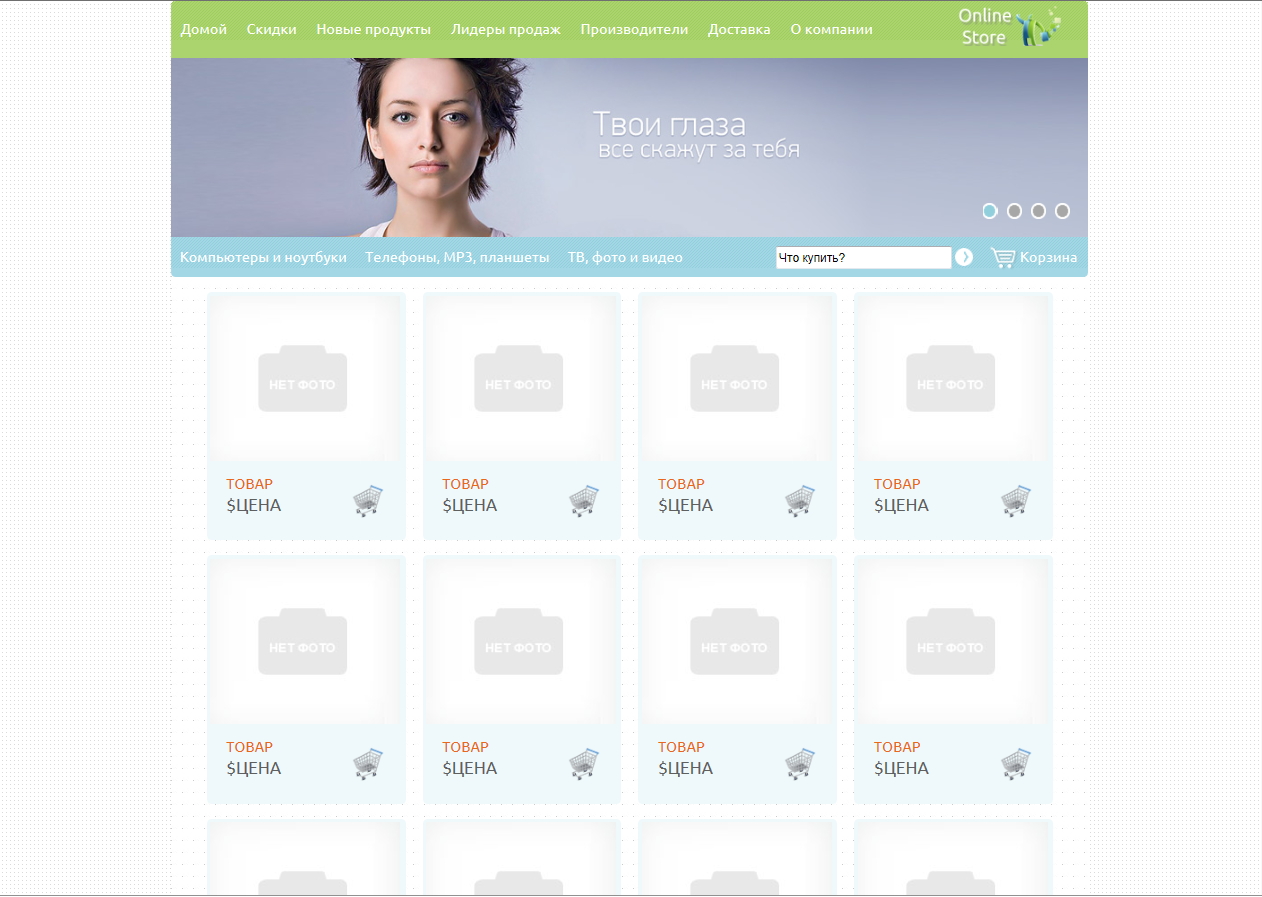This screenshot has height=897, width=1262.
Task: Click $ЦЕНА price of second row fourth product
Action: 902,768
